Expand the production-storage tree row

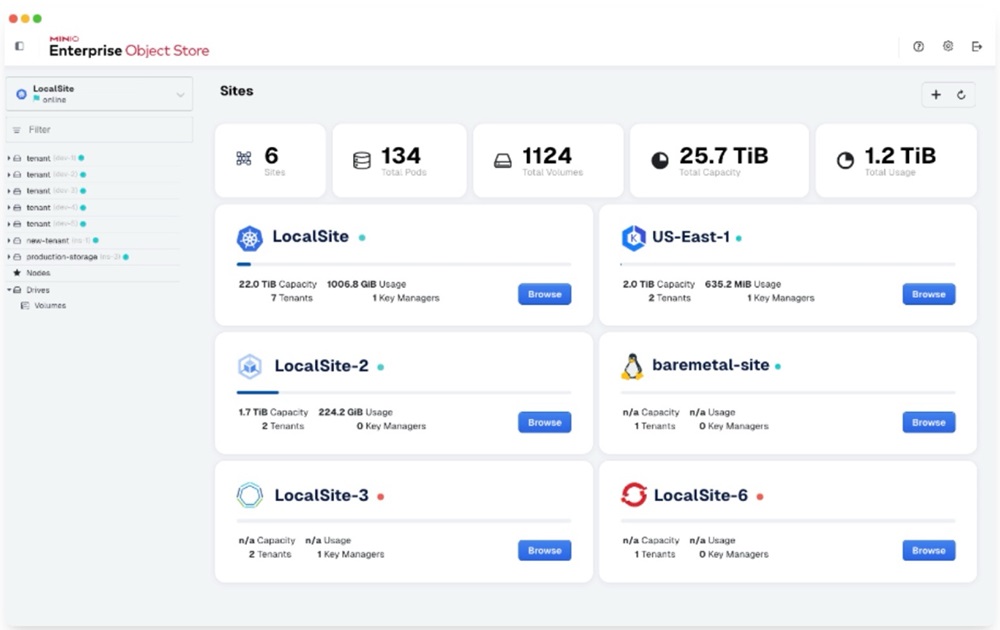click(x=9, y=256)
